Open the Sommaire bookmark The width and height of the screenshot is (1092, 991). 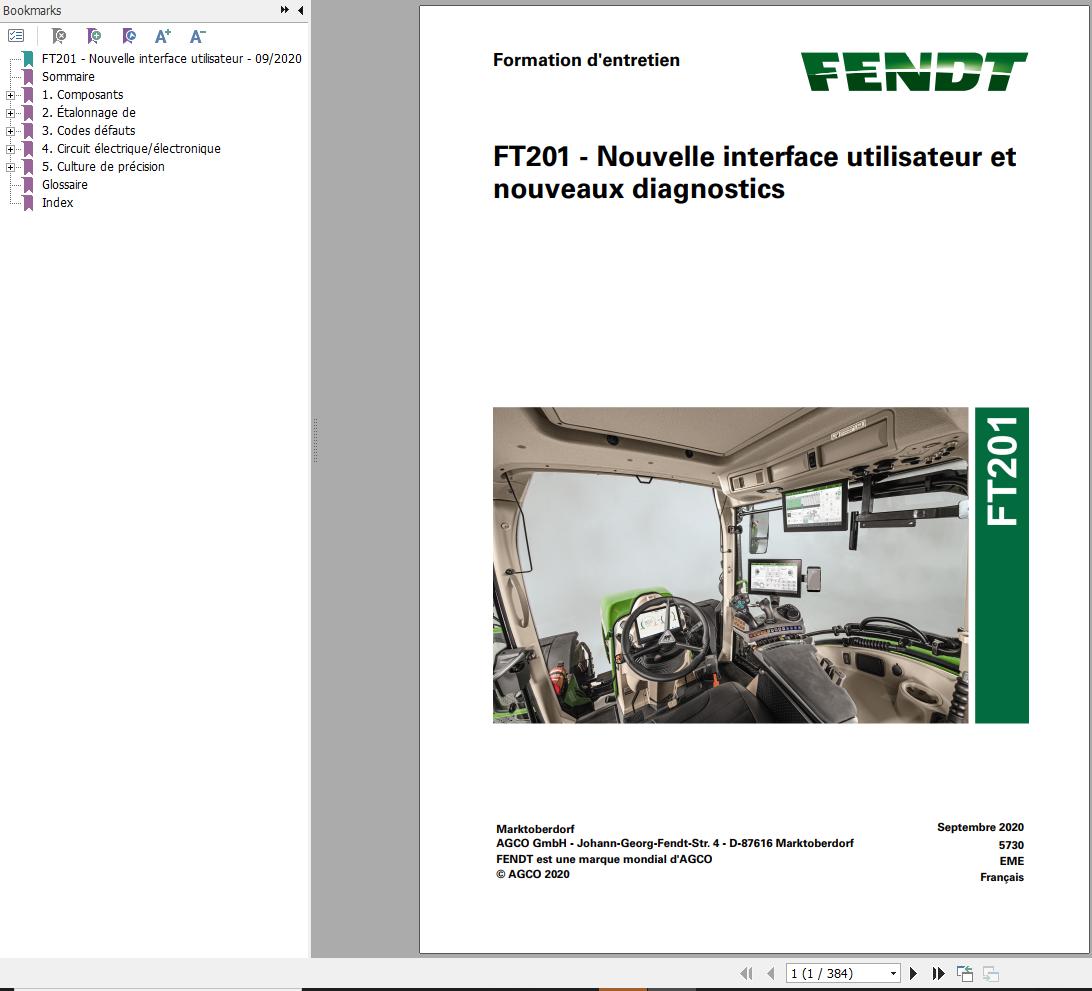[x=68, y=77]
